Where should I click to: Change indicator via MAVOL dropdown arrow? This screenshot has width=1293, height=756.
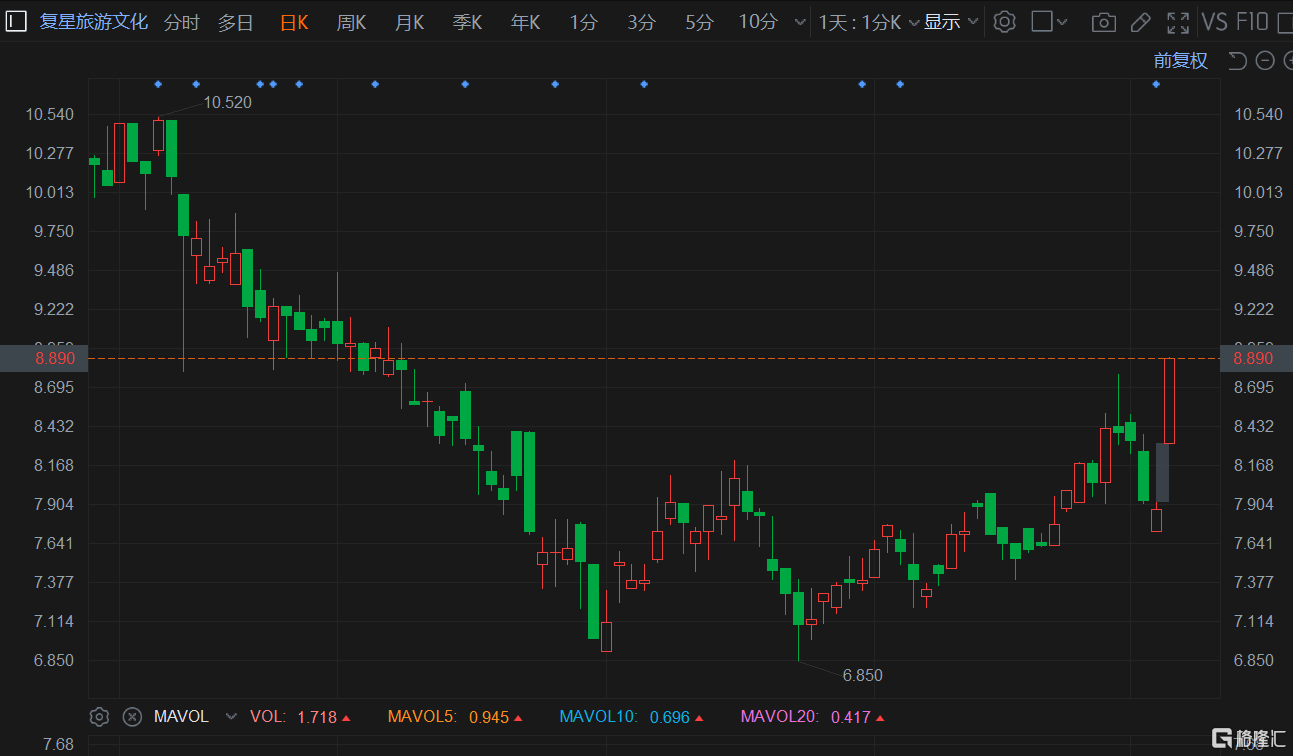click(232, 717)
